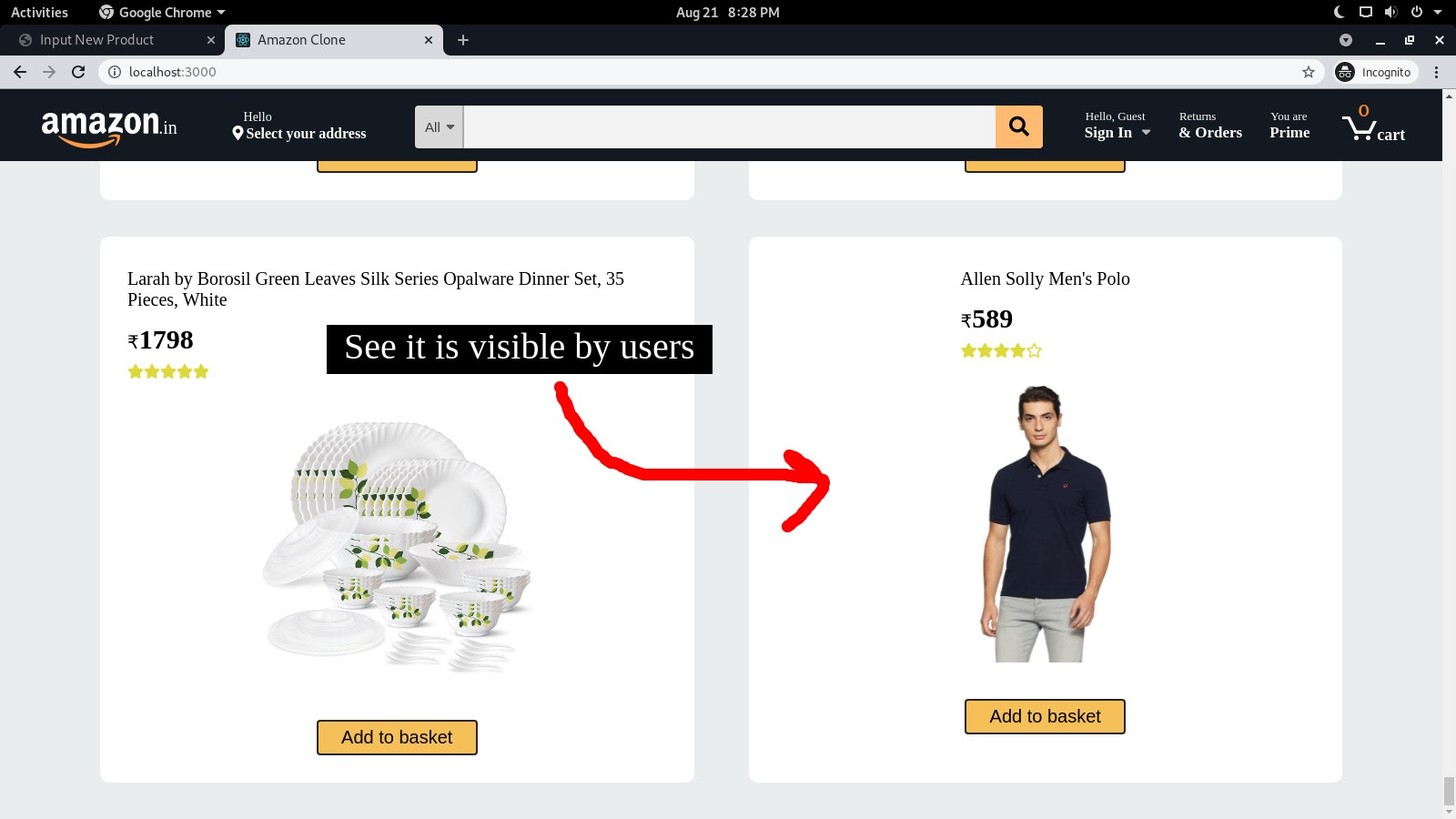Screen dimensions: 1456x819
Task: Click the amazon.in logo
Action: (x=109, y=126)
